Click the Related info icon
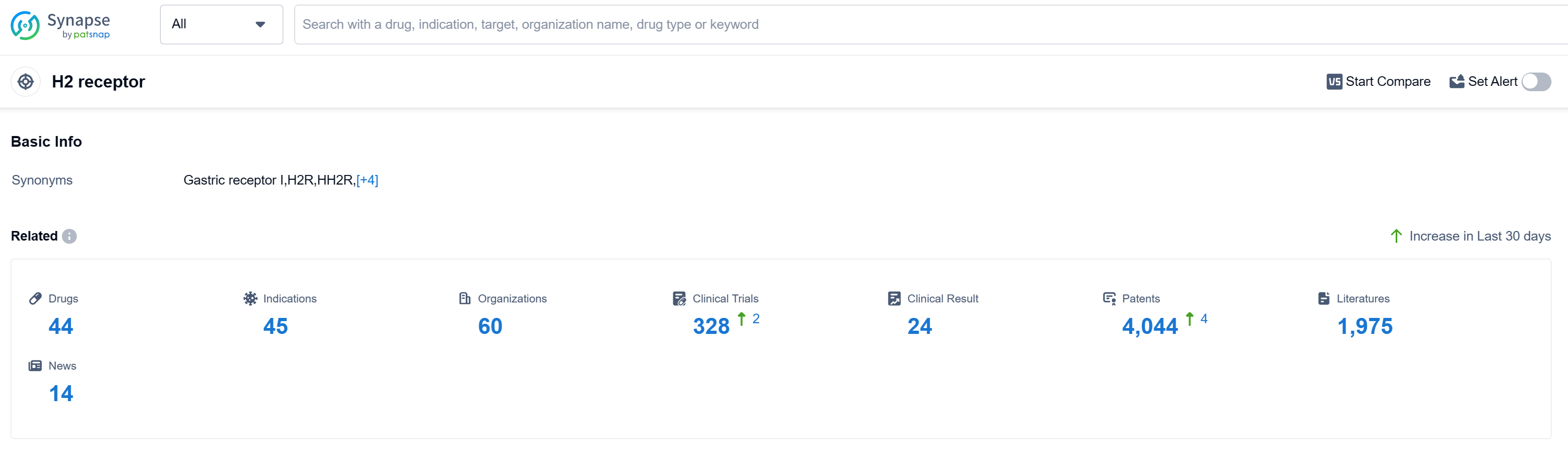 pos(69,236)
